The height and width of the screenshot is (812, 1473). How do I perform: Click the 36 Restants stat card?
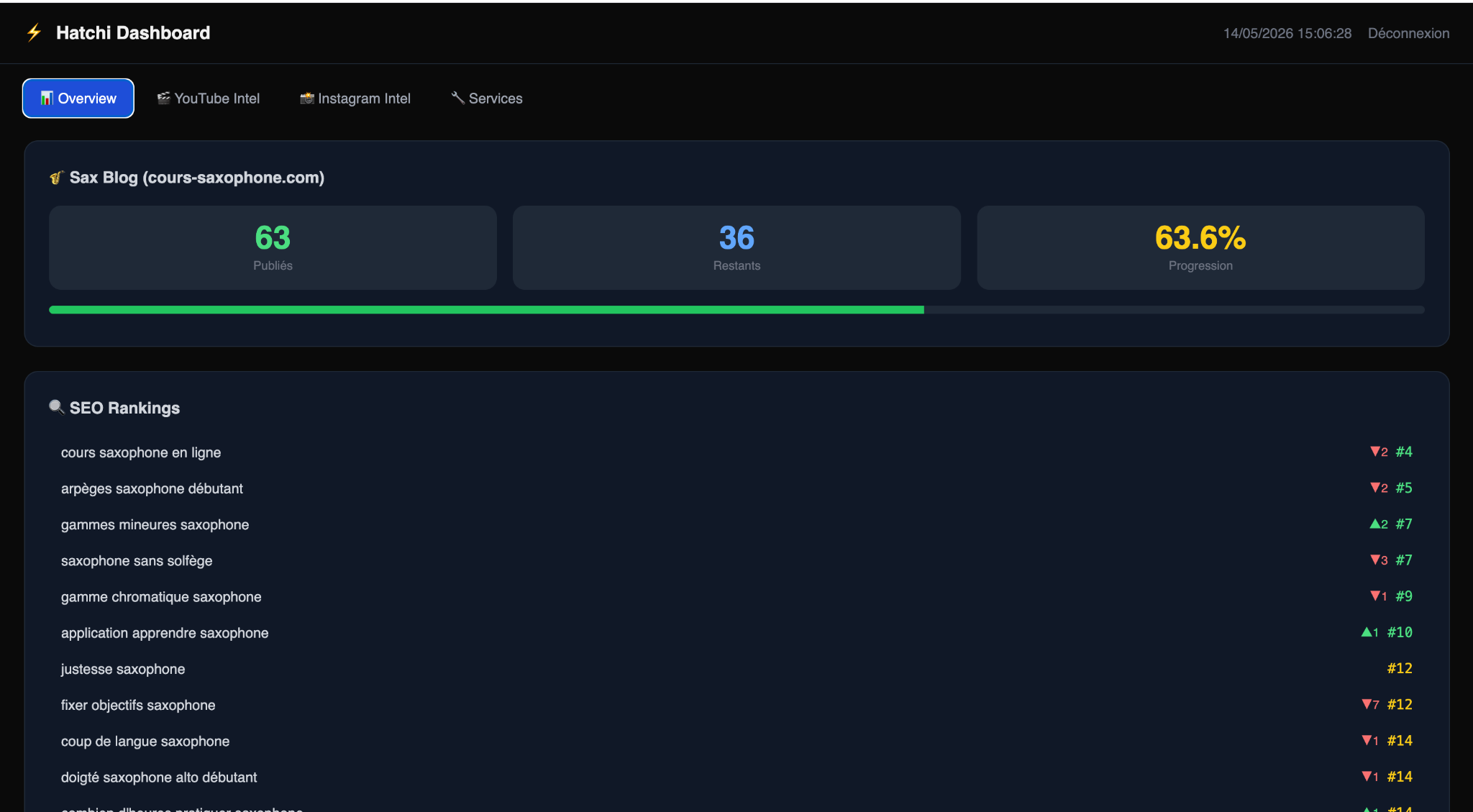click(x=736, y=247)
